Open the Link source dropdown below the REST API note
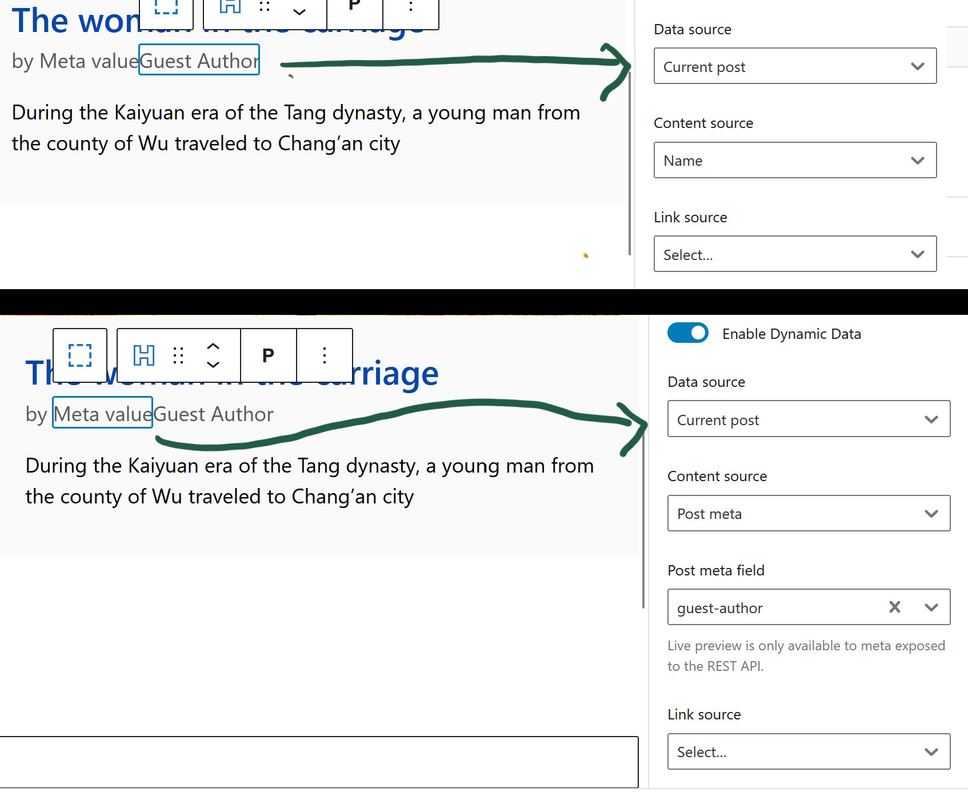Viewport: 968px width, 800px height. coord(809,751)
